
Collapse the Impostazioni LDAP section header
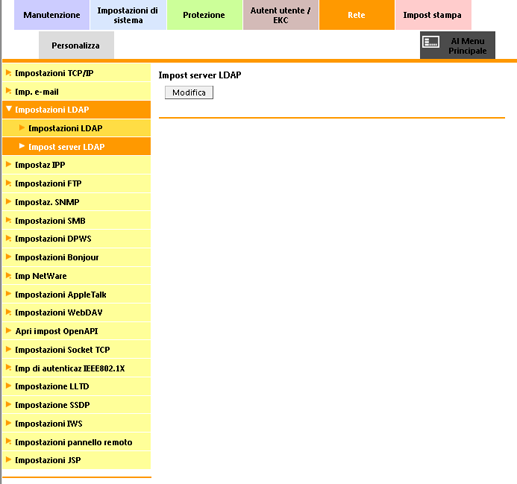tap(76, 110)
